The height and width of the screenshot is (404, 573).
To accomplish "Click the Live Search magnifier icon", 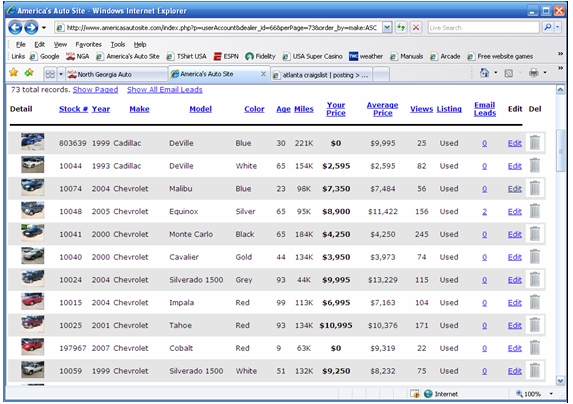I will pyautogui.click(x=547, y=27).
